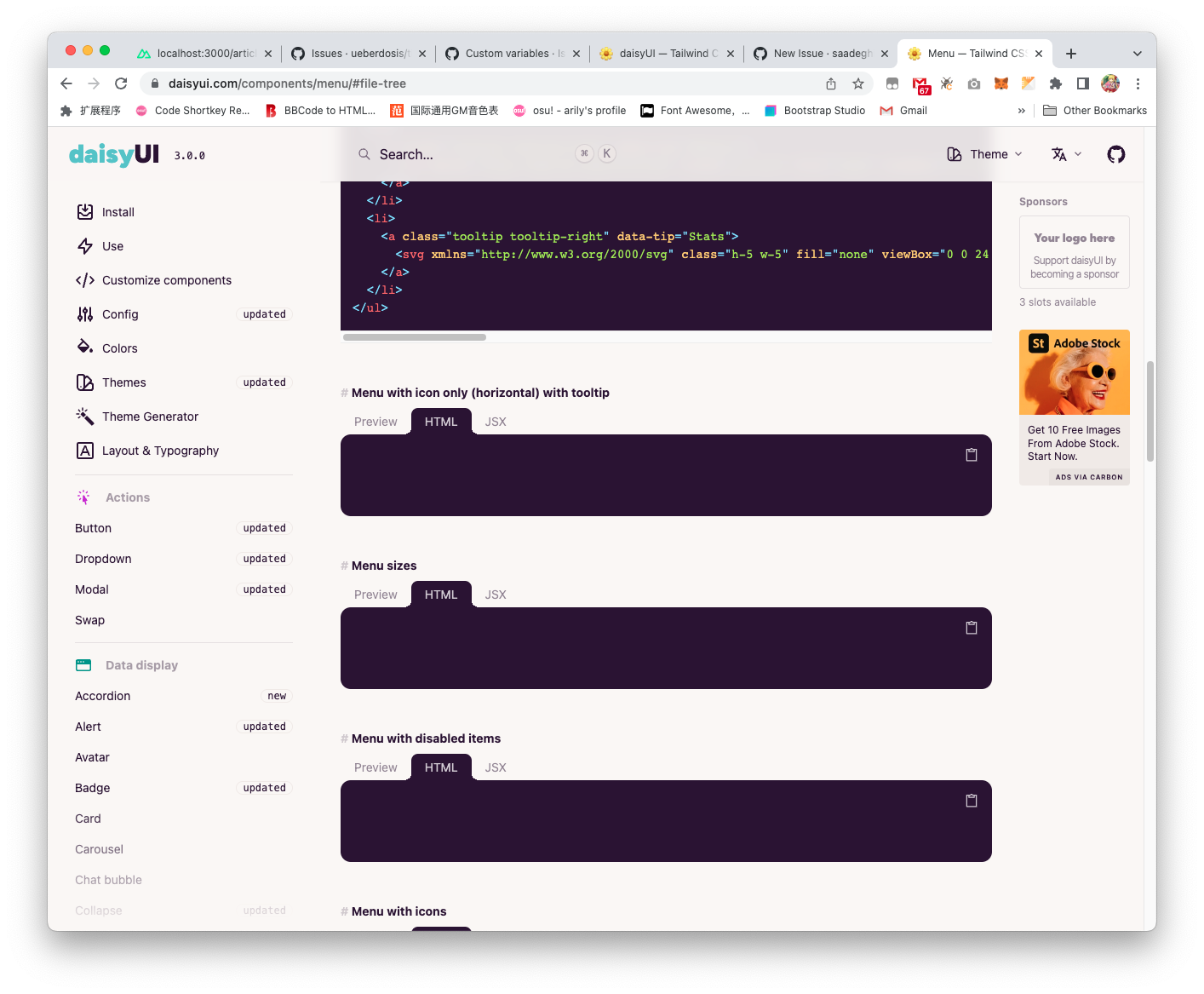
Task: Click the Theme Generator wand icon
Action: click(x=85, y=416)
